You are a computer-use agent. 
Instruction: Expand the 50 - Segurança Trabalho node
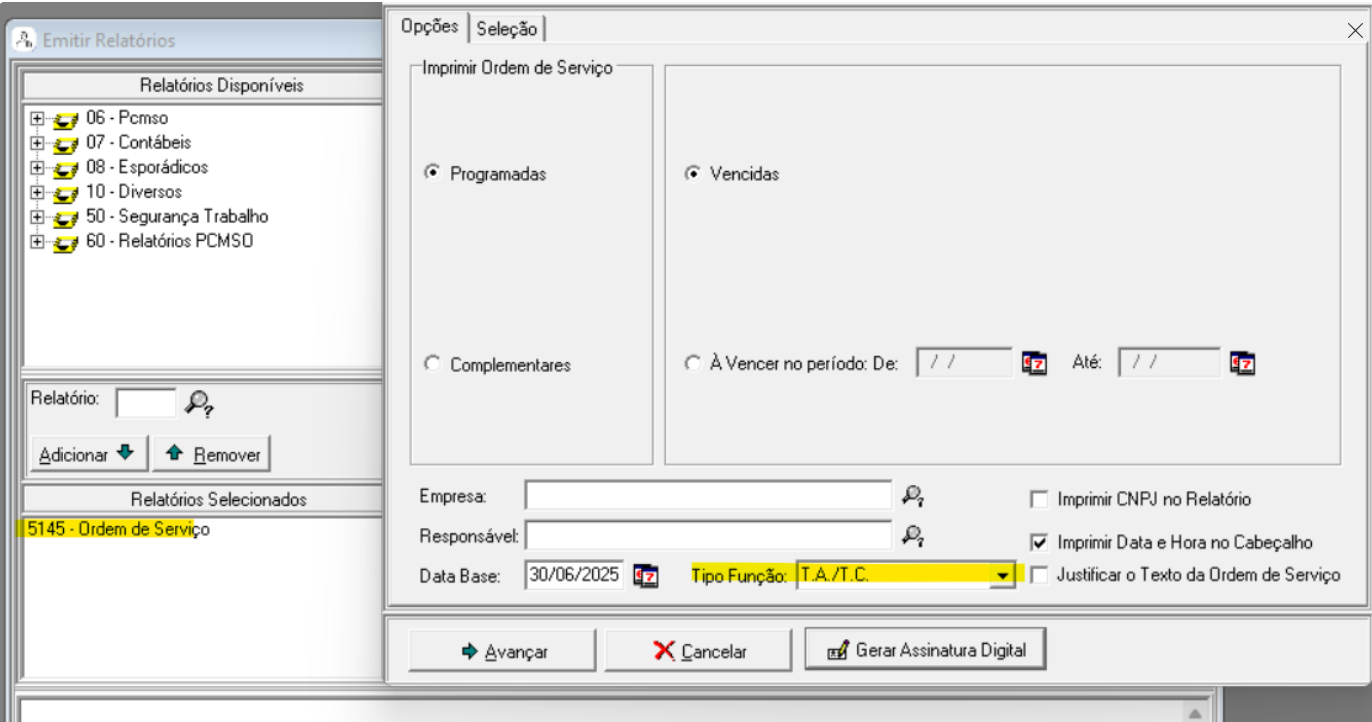click(x=38, y=217)
